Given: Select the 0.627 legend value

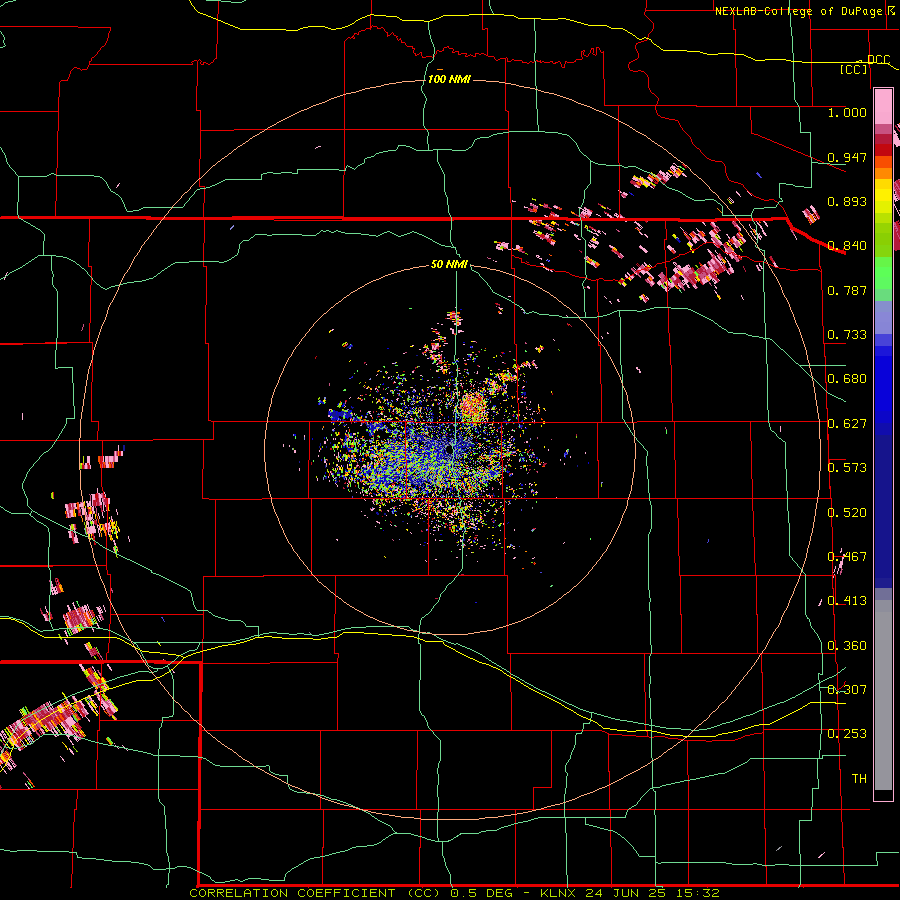Looking at the screenshot, I should [847, 424].
